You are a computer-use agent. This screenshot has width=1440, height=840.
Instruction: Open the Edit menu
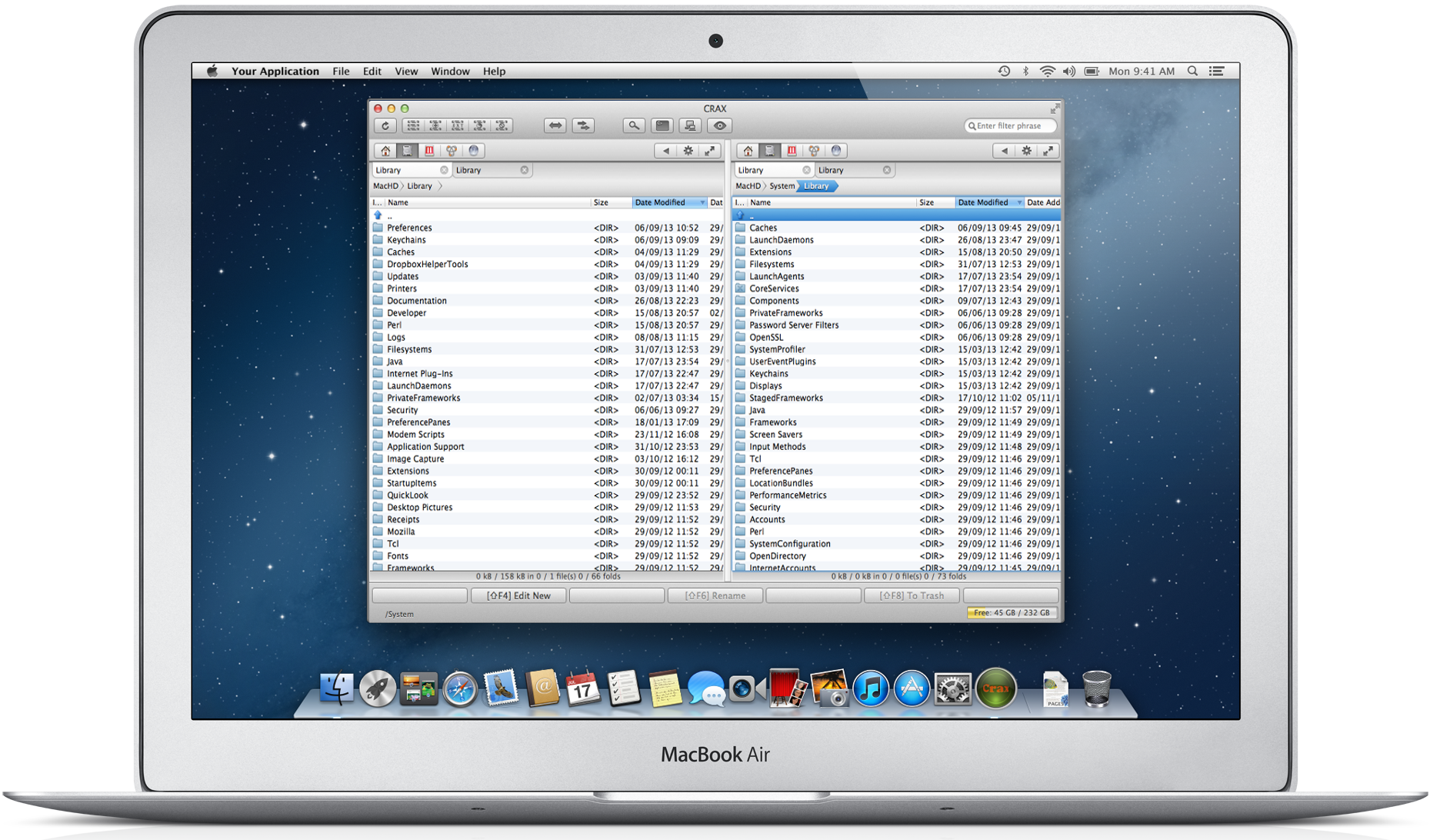click(372, 72)
